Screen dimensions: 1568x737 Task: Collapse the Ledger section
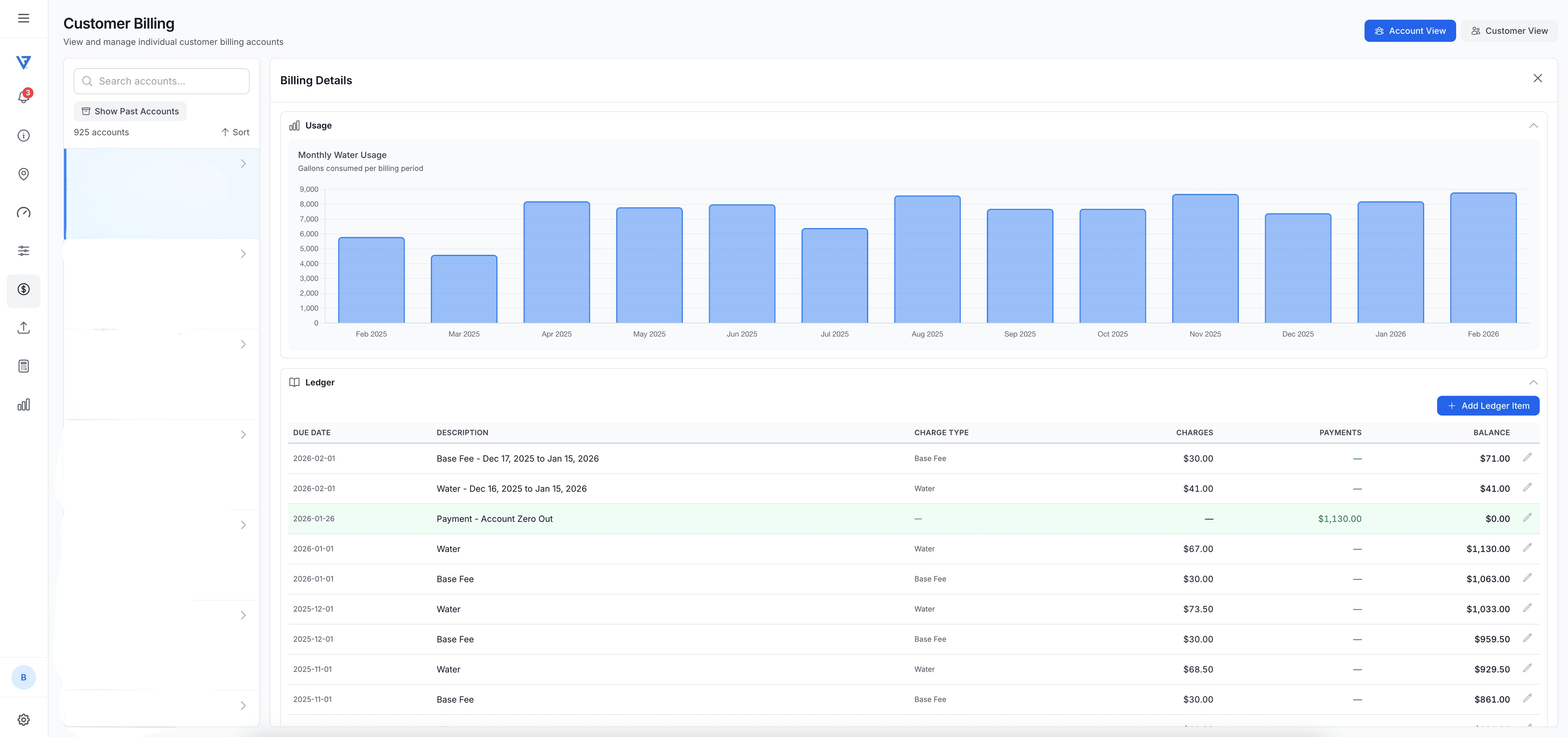[1533, 382]
